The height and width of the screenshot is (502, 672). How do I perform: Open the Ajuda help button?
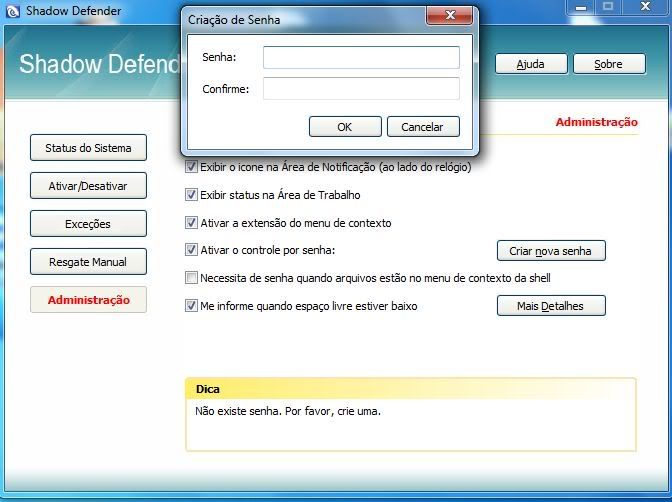click(531, 64)
